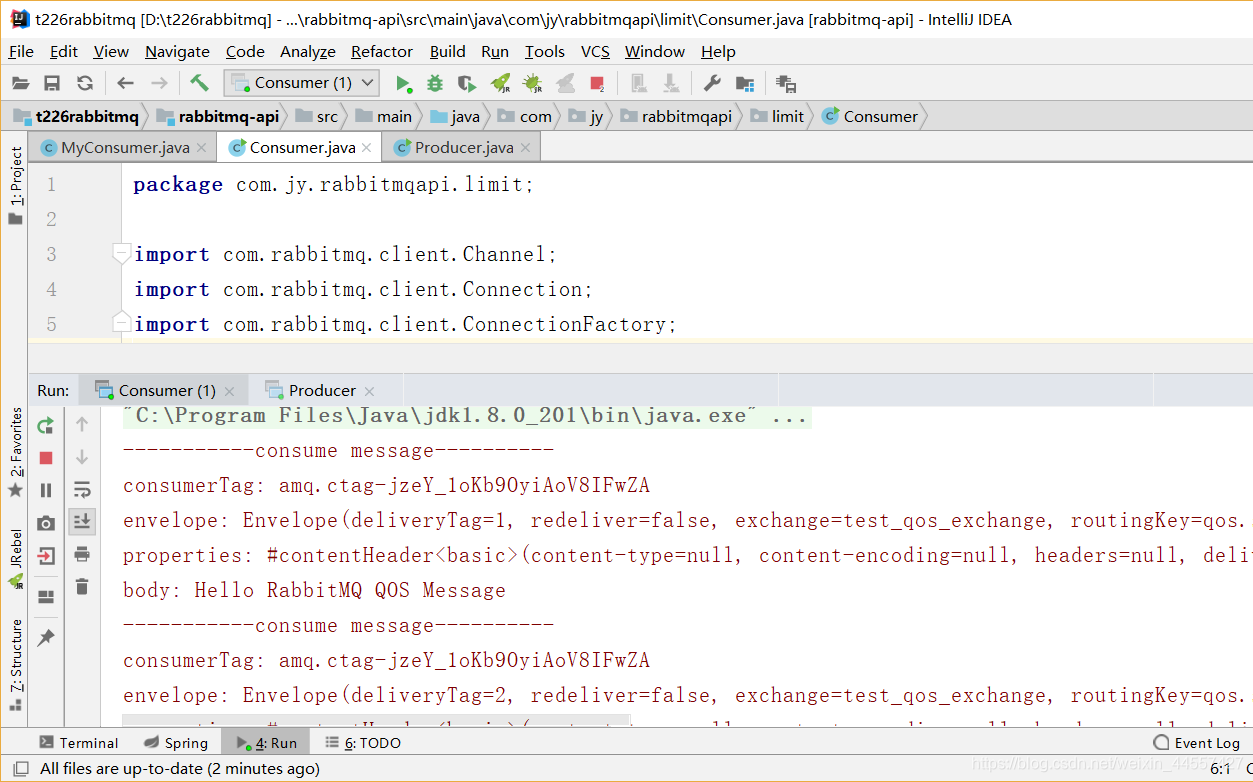Open the Refactor menu
1253x782 pixels.
(x=381, y=51)
